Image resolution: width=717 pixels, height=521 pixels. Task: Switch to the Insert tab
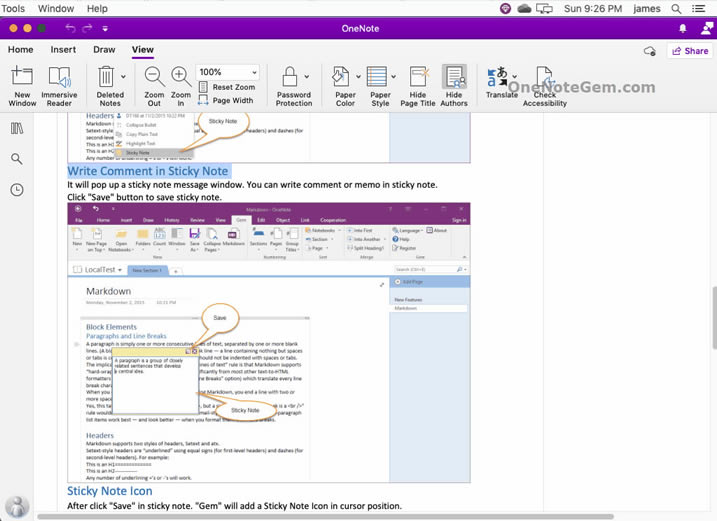point(63,49)
